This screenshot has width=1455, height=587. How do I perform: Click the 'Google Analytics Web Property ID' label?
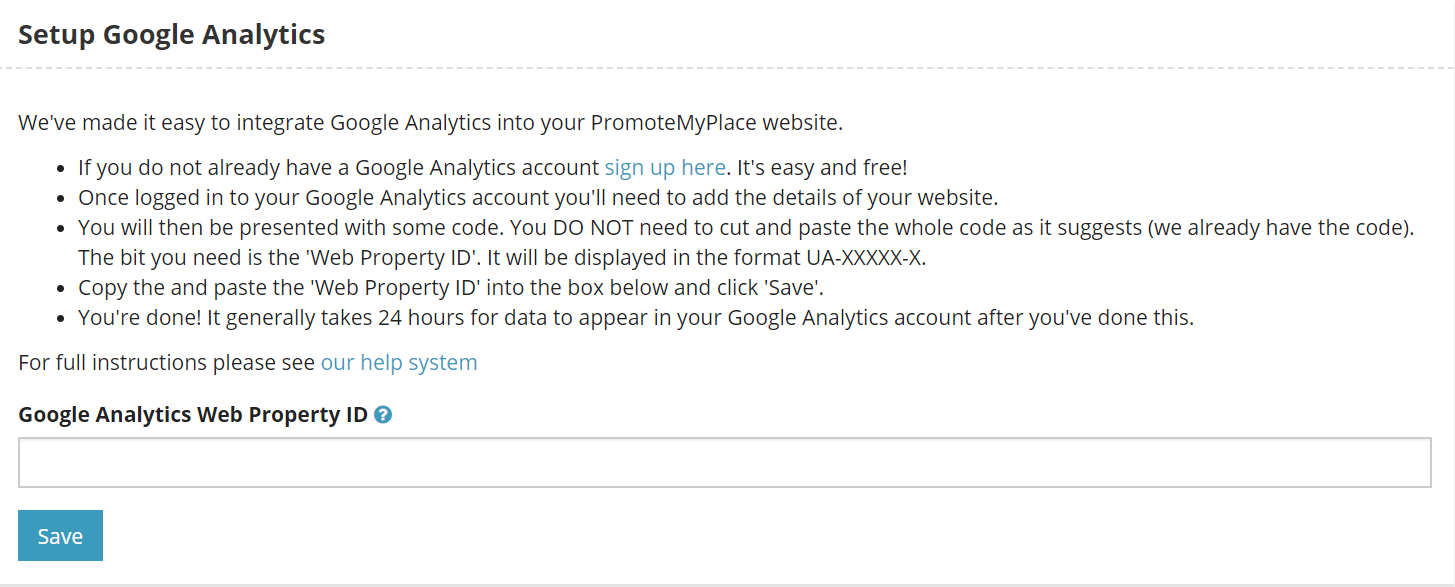click(193, 414)
